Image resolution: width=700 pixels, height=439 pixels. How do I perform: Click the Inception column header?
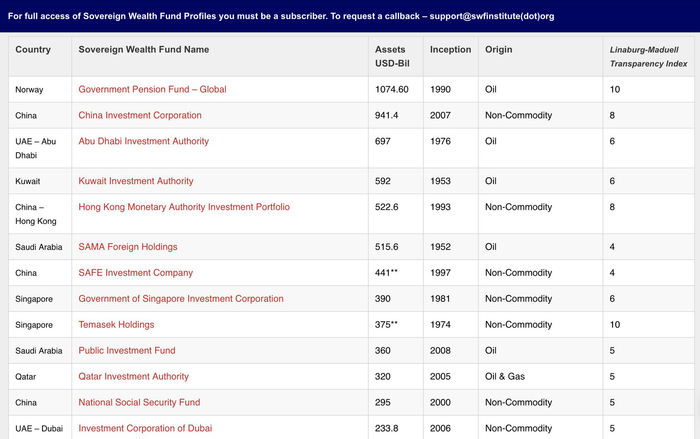[450, 49]
